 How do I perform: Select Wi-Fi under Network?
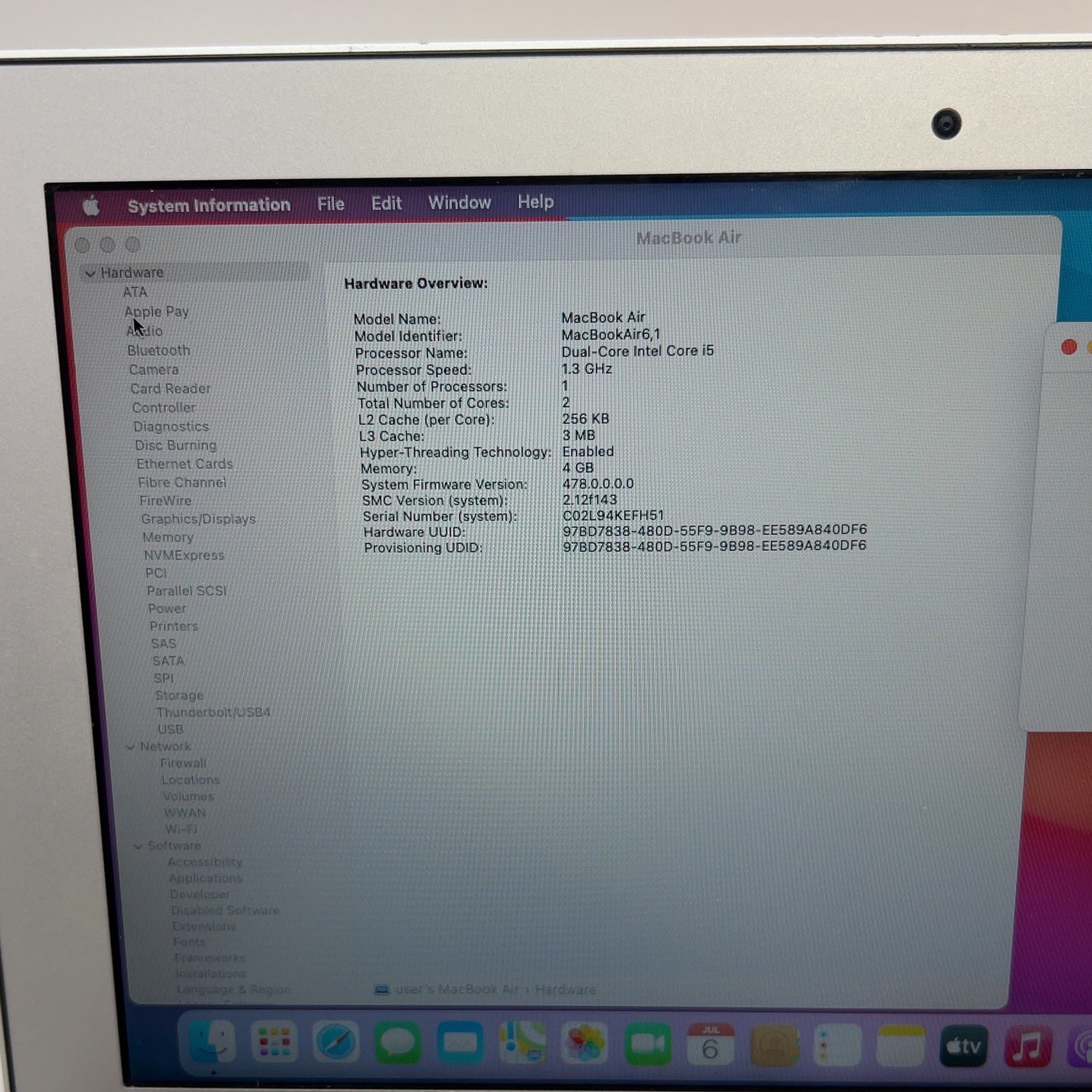(x=181, y=829)
